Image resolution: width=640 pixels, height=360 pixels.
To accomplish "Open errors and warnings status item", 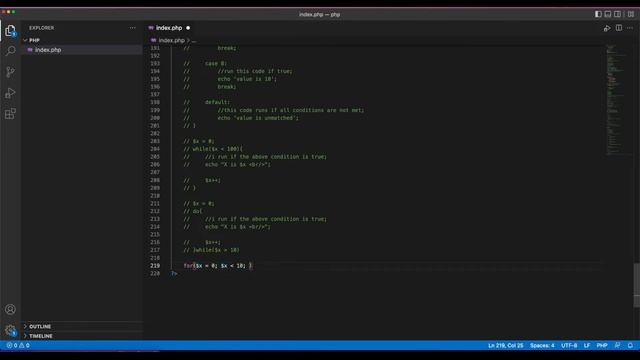I will (18, 345).
